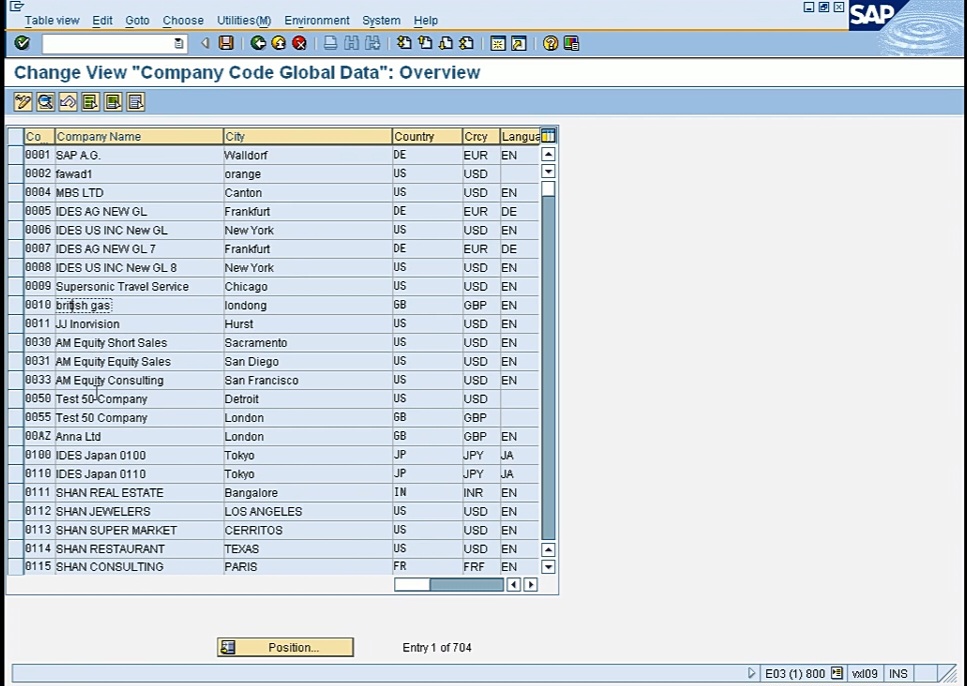
Task: Create a new session icon
Action: point(498,43)
